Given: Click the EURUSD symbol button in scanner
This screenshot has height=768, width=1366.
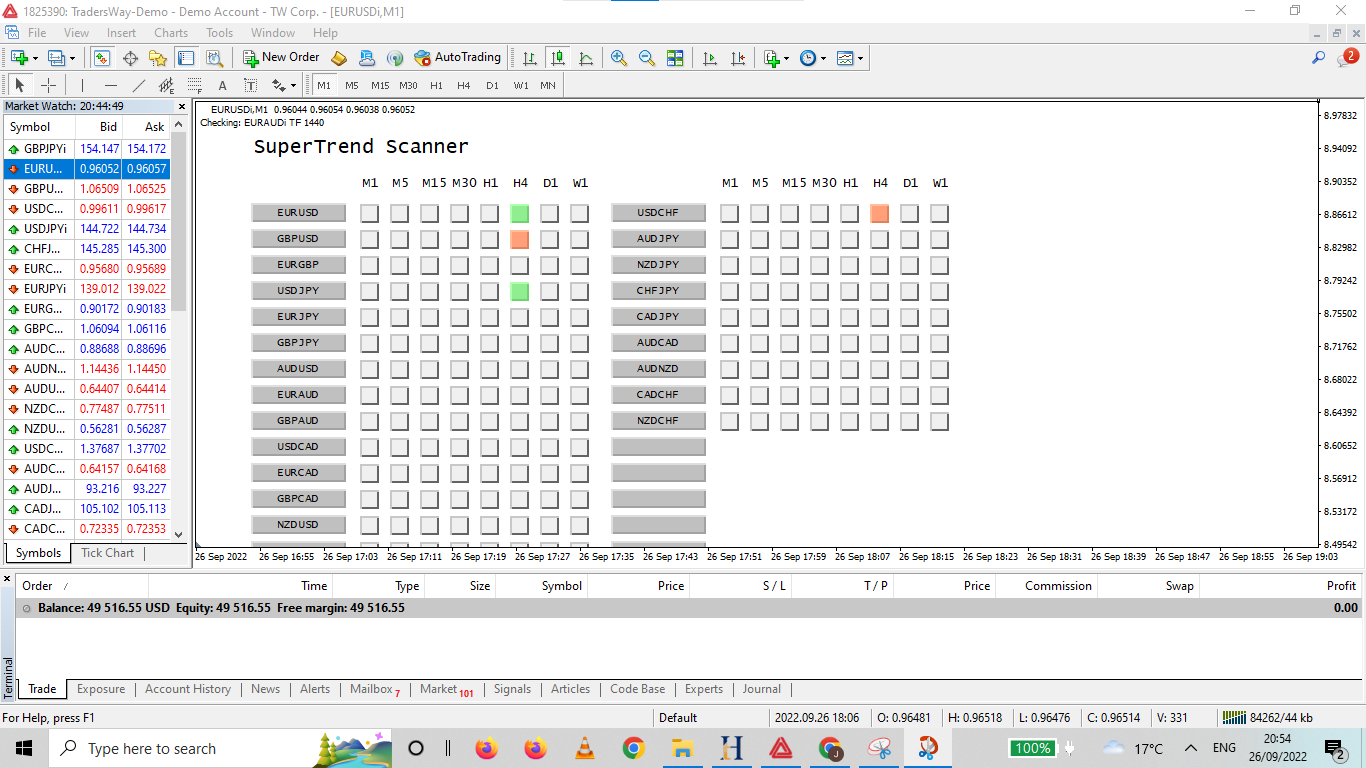Looking at the screenshot, I should [298, 213].
